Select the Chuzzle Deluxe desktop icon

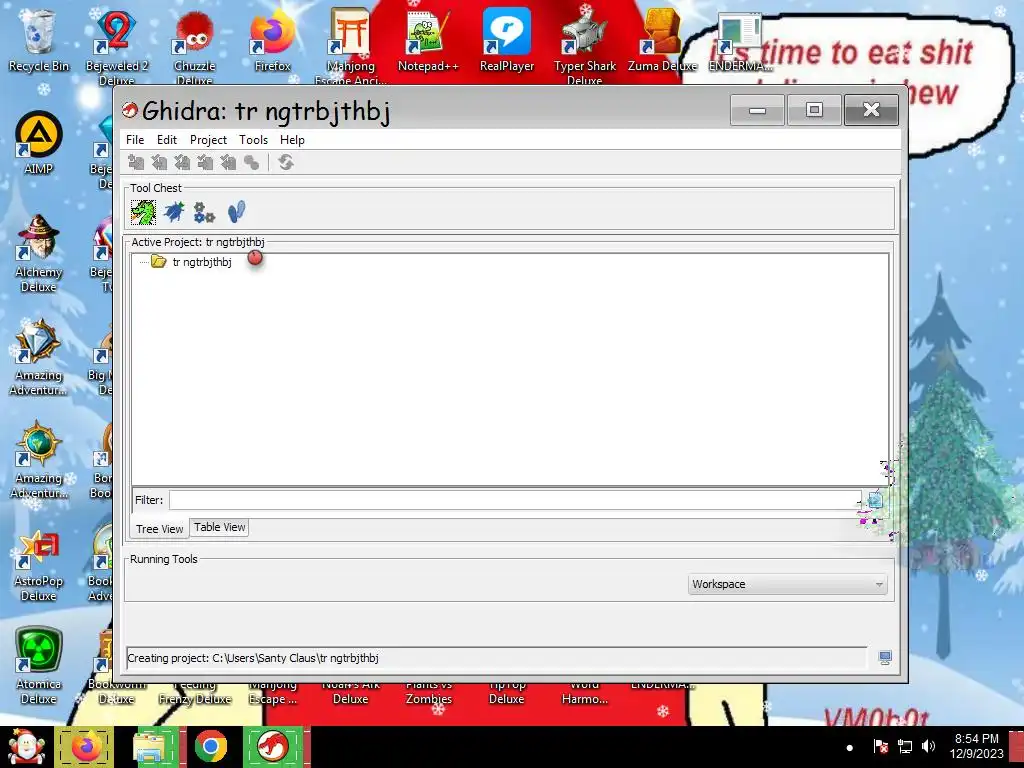click(195, 47)
